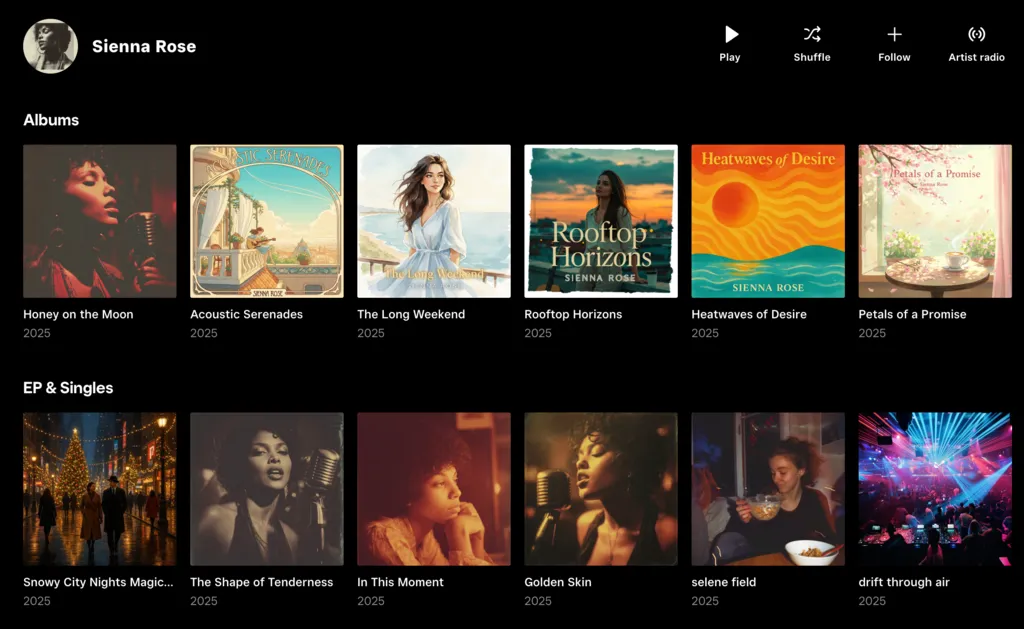Viewport: 1024px width, 629px height.
Task: Open the Albums section heading
Action: point(51,120)
